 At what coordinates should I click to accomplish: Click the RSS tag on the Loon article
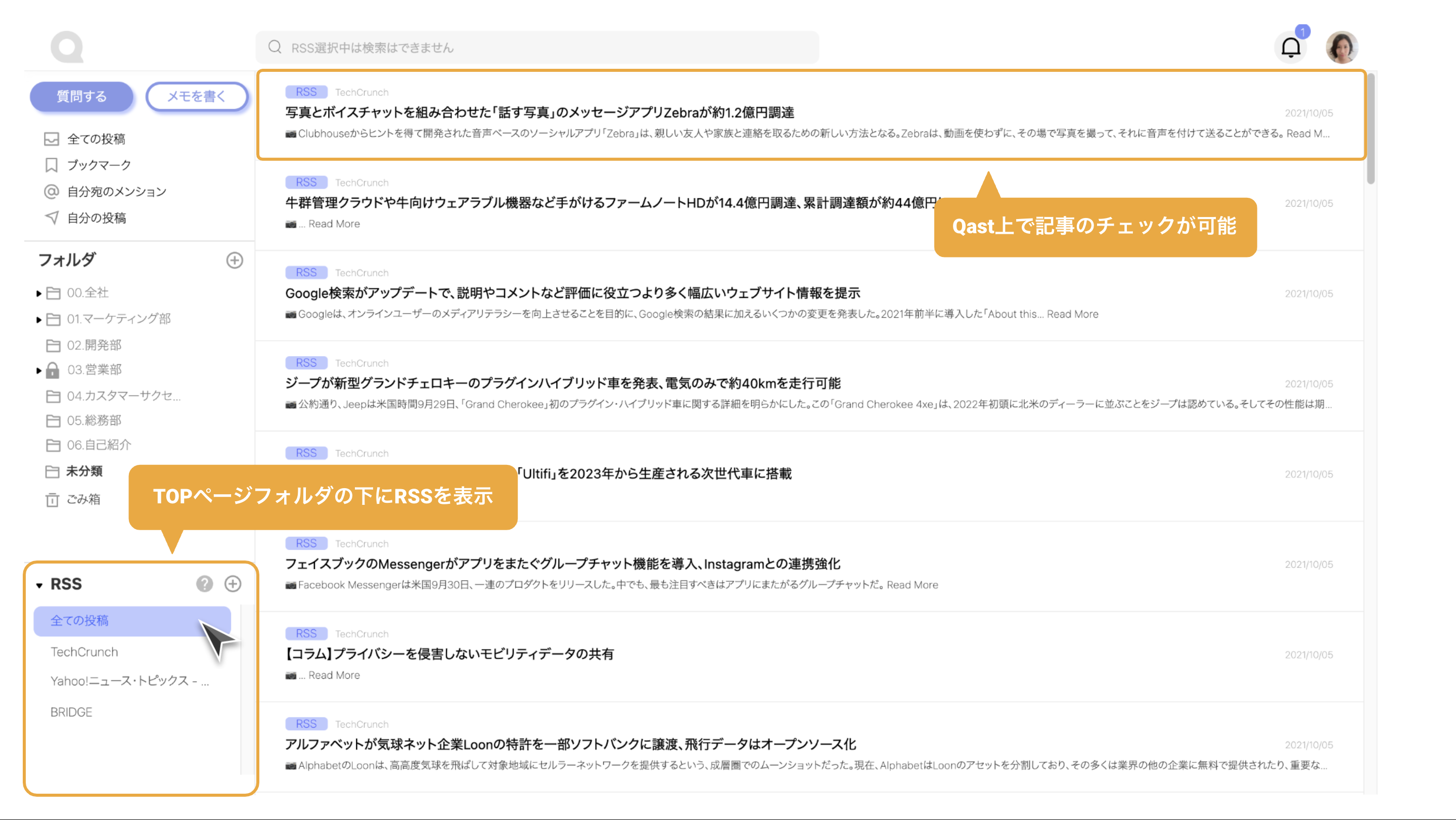pyautogui.click(x=306, y=724)
